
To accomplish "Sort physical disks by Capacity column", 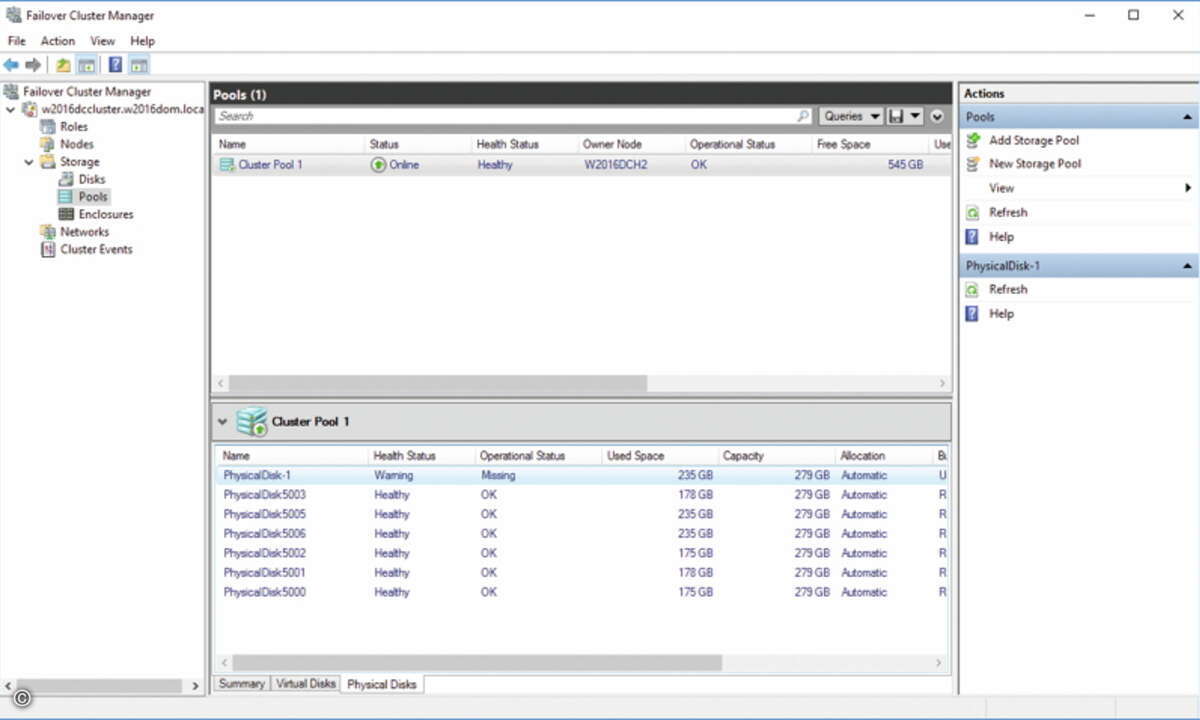I will [x=776, y=456].
